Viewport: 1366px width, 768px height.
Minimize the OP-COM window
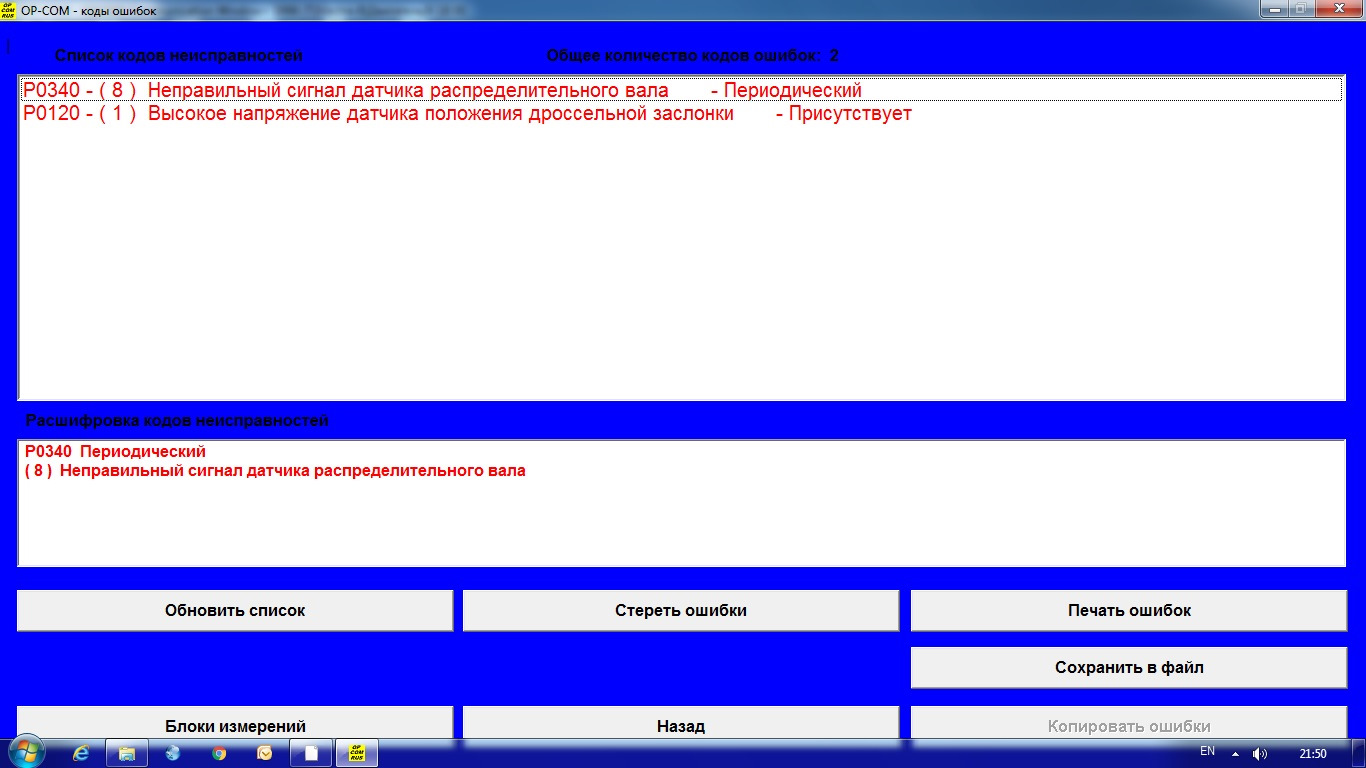[x=1275, y=8]
